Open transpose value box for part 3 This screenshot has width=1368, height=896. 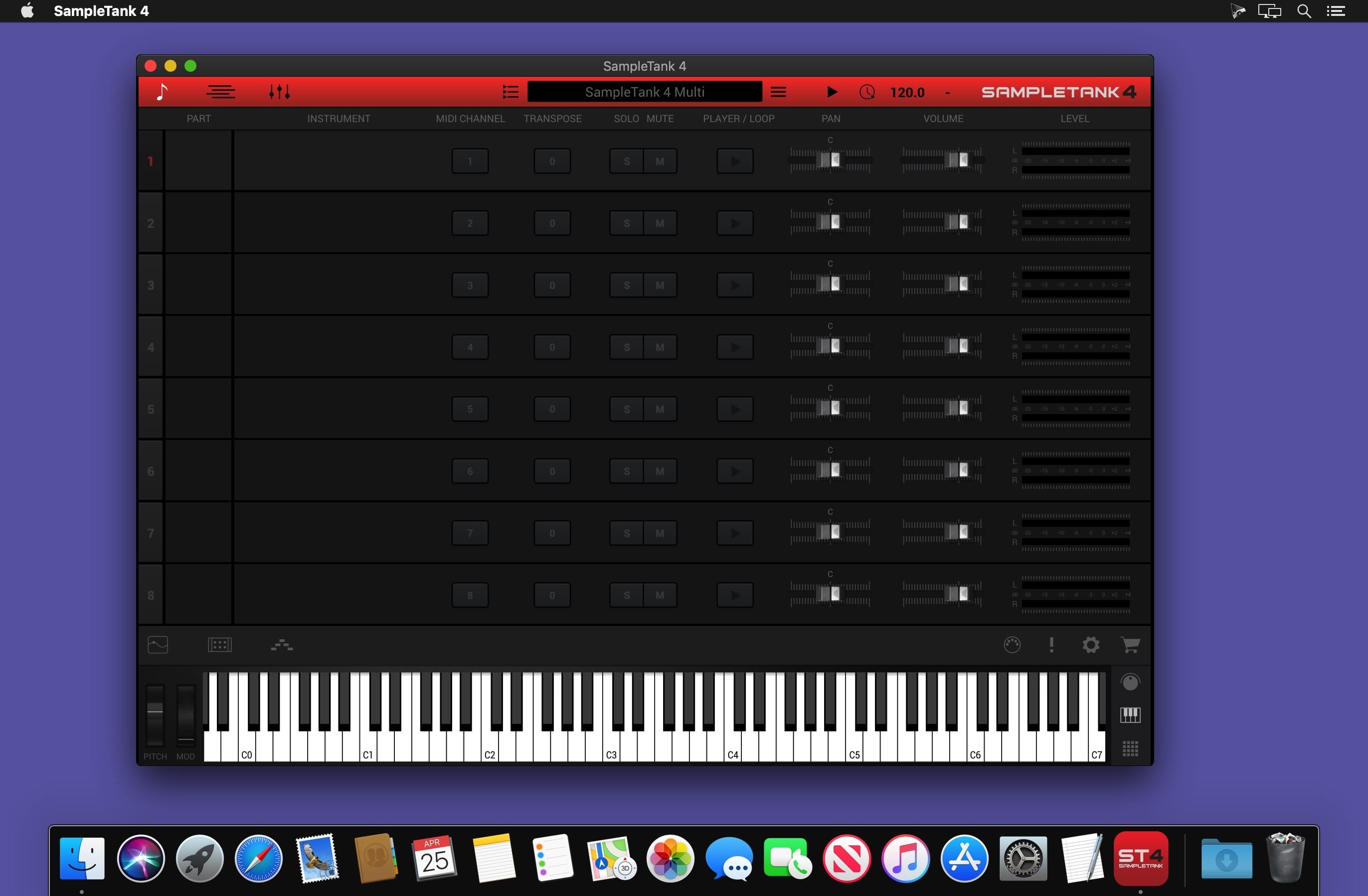552,285
